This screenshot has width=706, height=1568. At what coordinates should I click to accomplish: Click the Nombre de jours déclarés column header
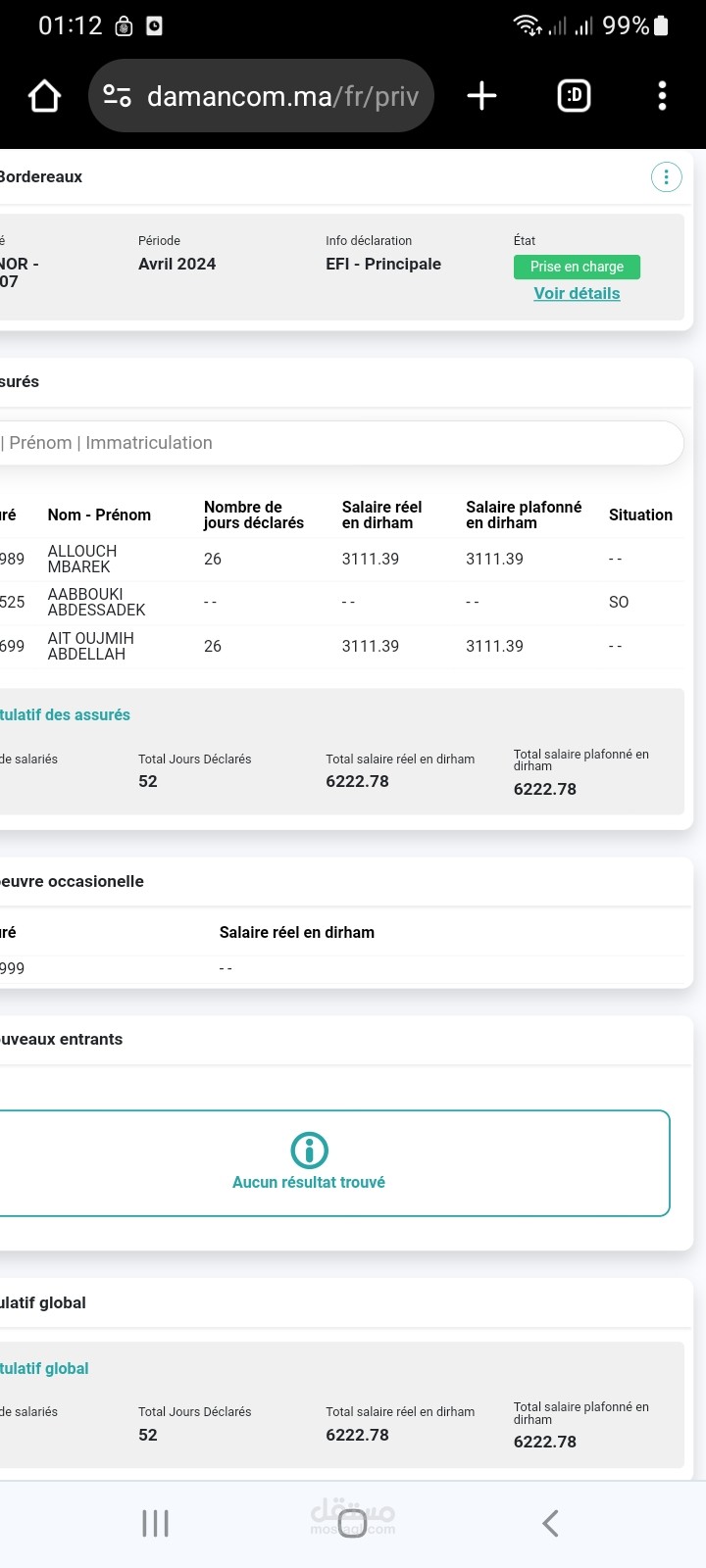click(x=254, y=514)
